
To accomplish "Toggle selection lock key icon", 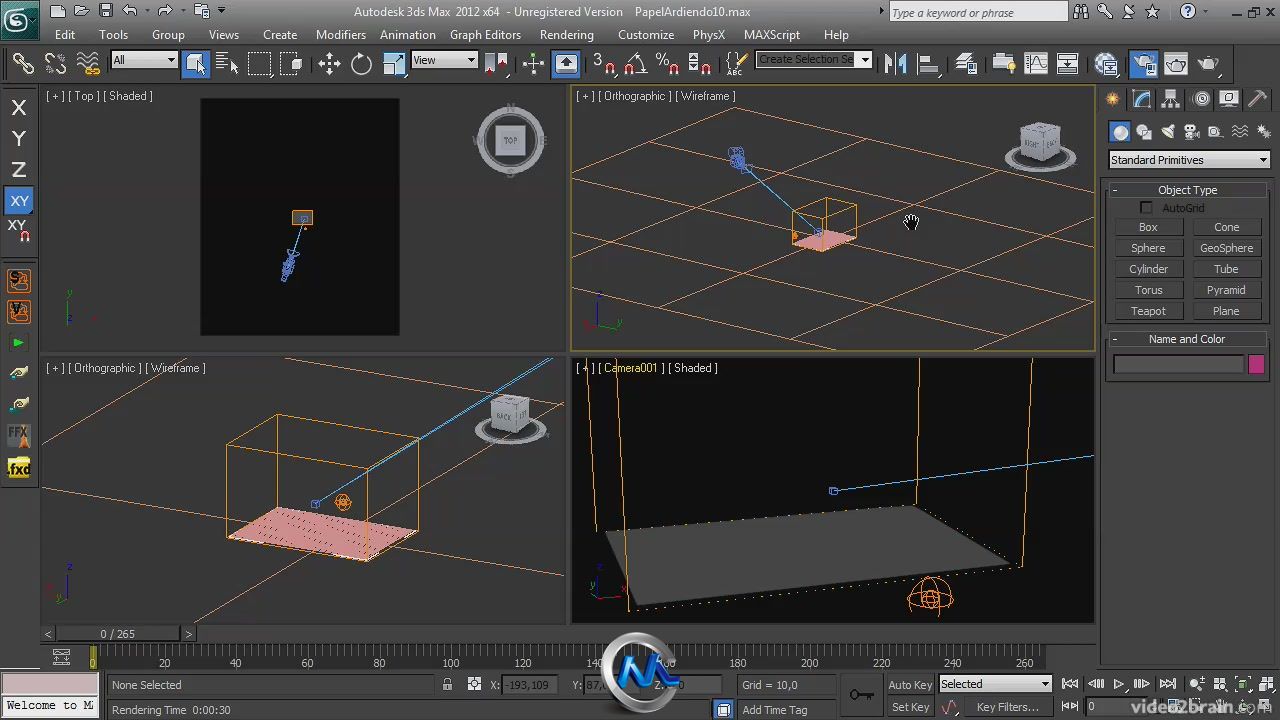I will (x=447, y=685).
